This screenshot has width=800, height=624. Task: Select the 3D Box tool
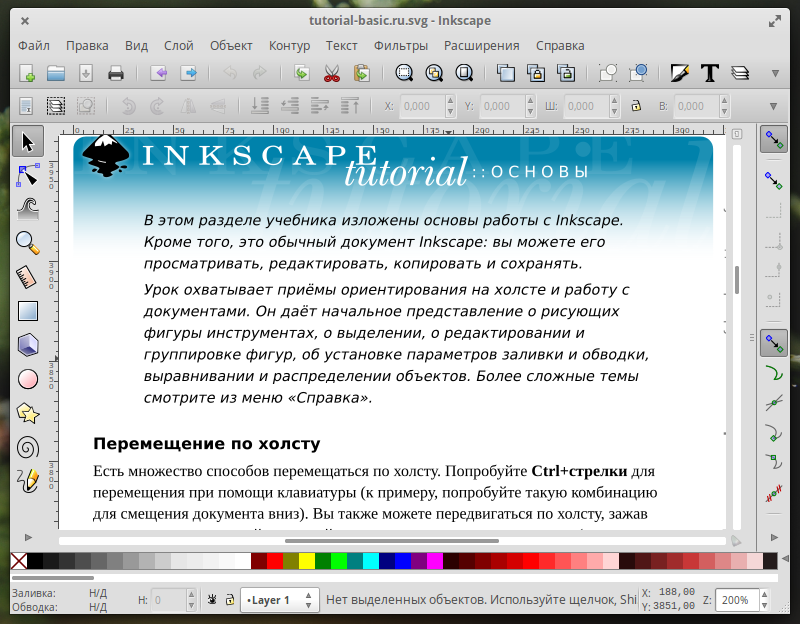pos(28,345)
